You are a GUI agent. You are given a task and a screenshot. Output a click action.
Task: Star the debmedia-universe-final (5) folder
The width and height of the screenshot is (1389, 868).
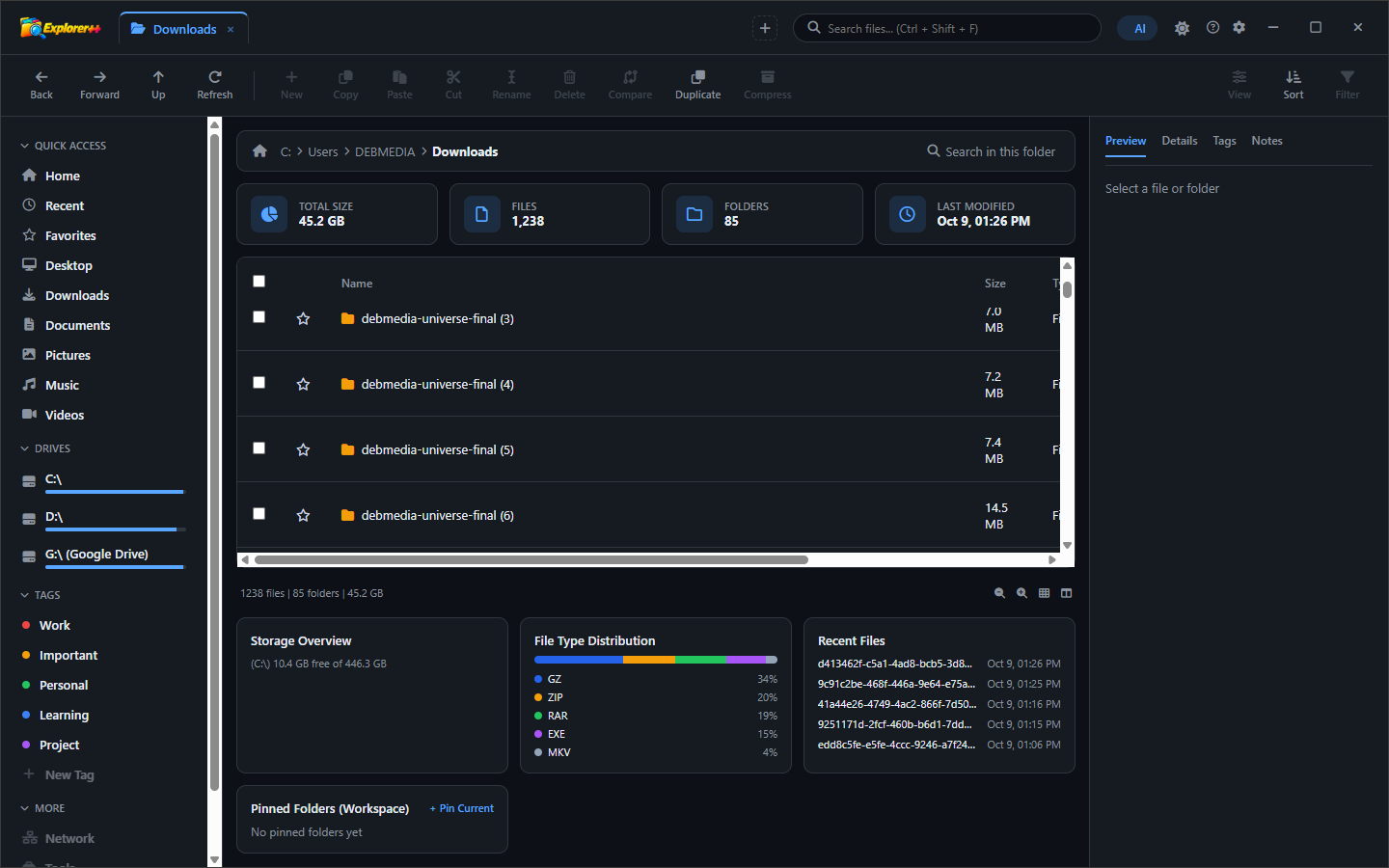303,449
